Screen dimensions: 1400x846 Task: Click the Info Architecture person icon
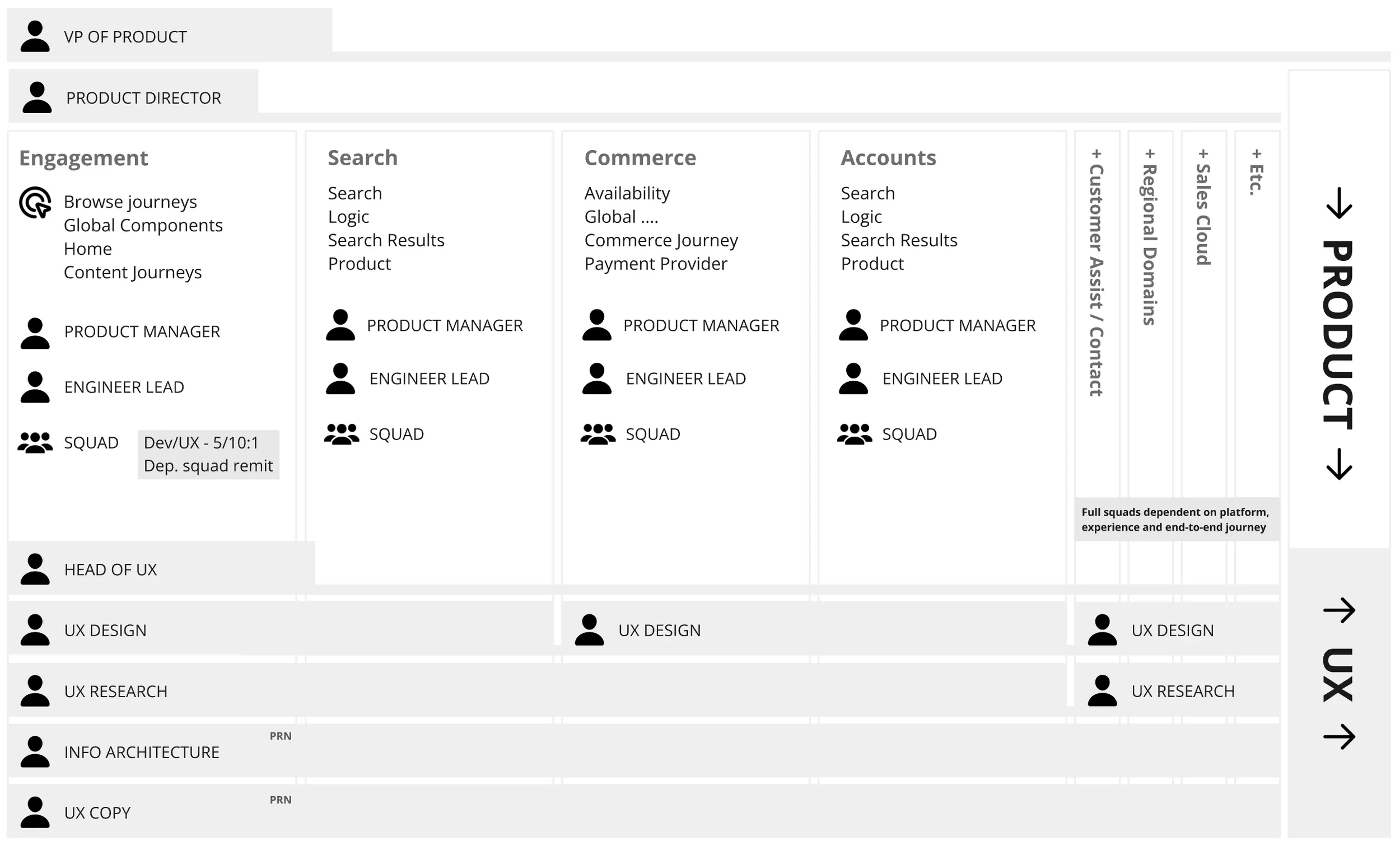[x=35, y=752]
